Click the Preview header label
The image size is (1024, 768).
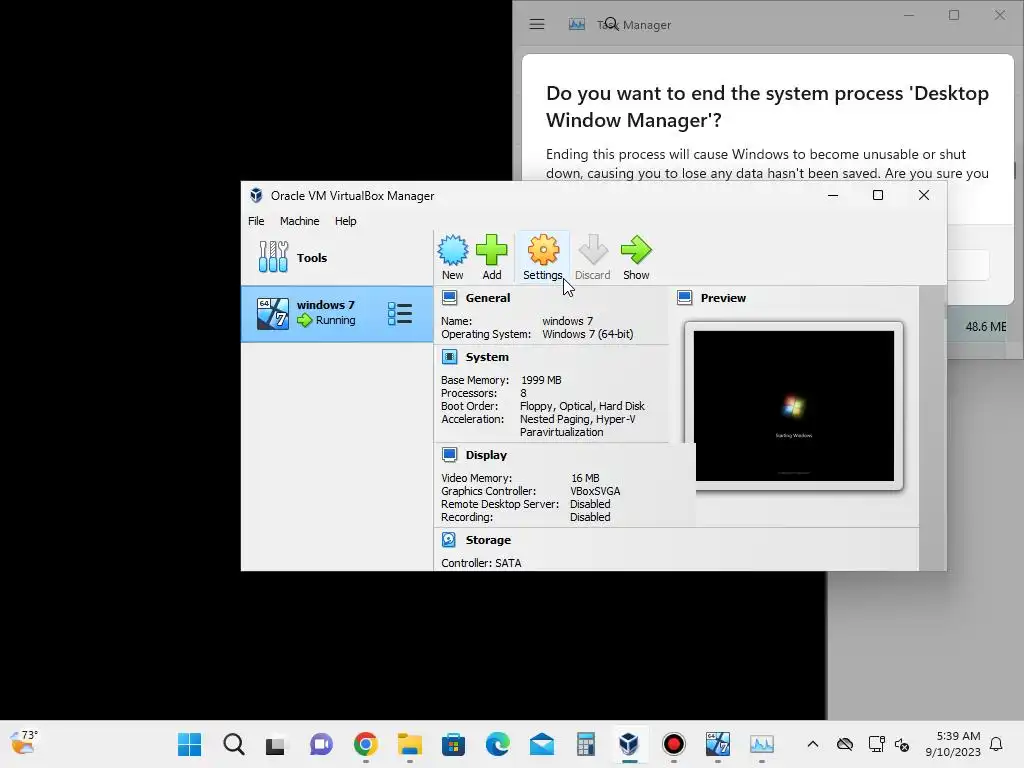pyautogui.click(x=723, y=298)
